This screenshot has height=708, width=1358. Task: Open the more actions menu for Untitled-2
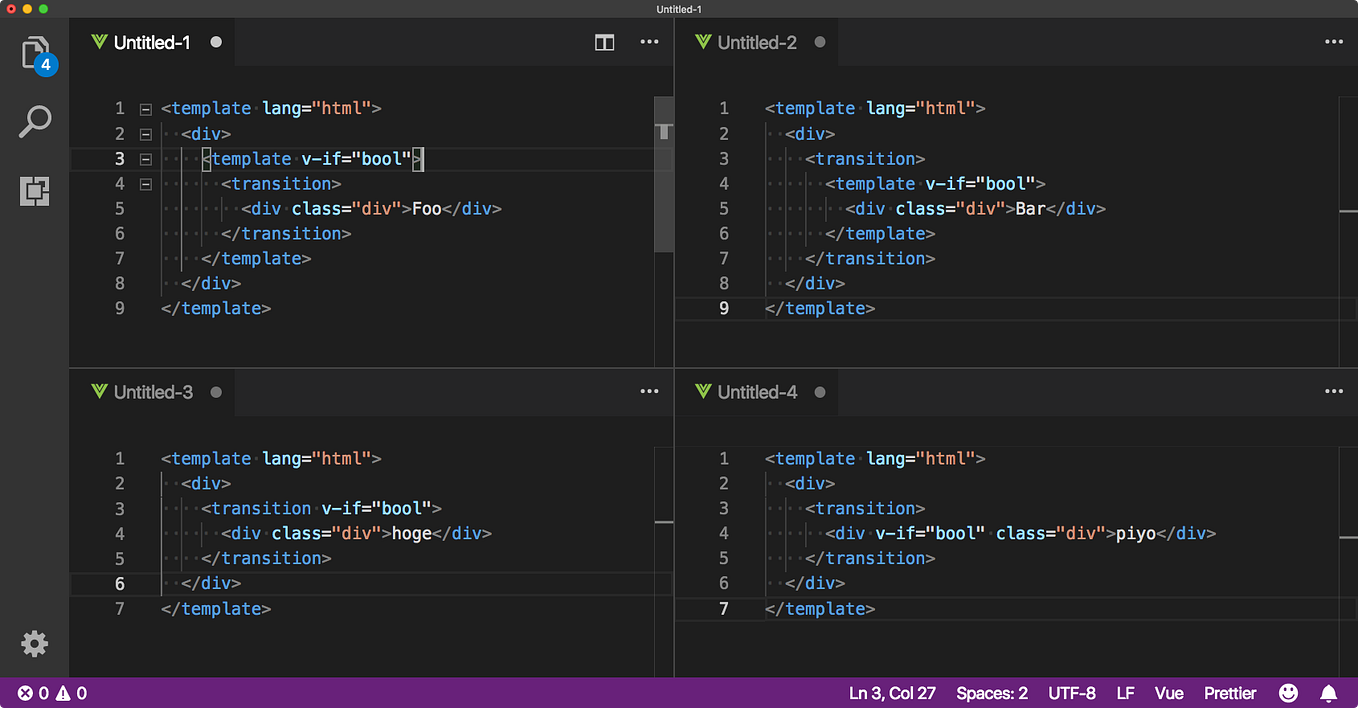tap(1333, 42)
